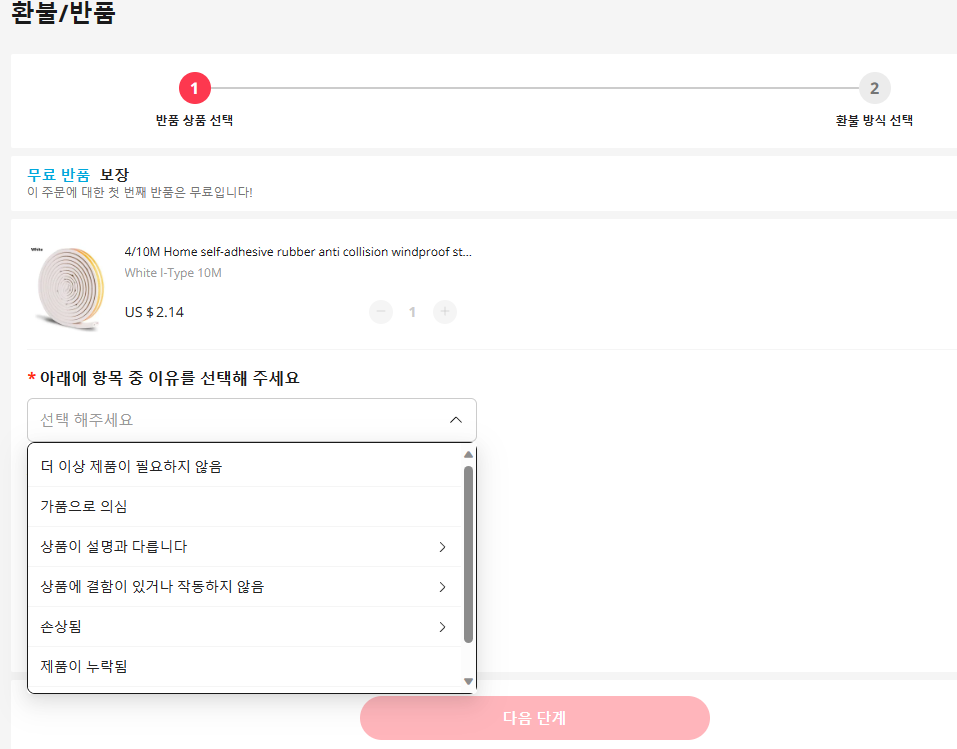Click the quantity value '1'
957x749 pixels.
pyautogui.click(x=413, y=312)
